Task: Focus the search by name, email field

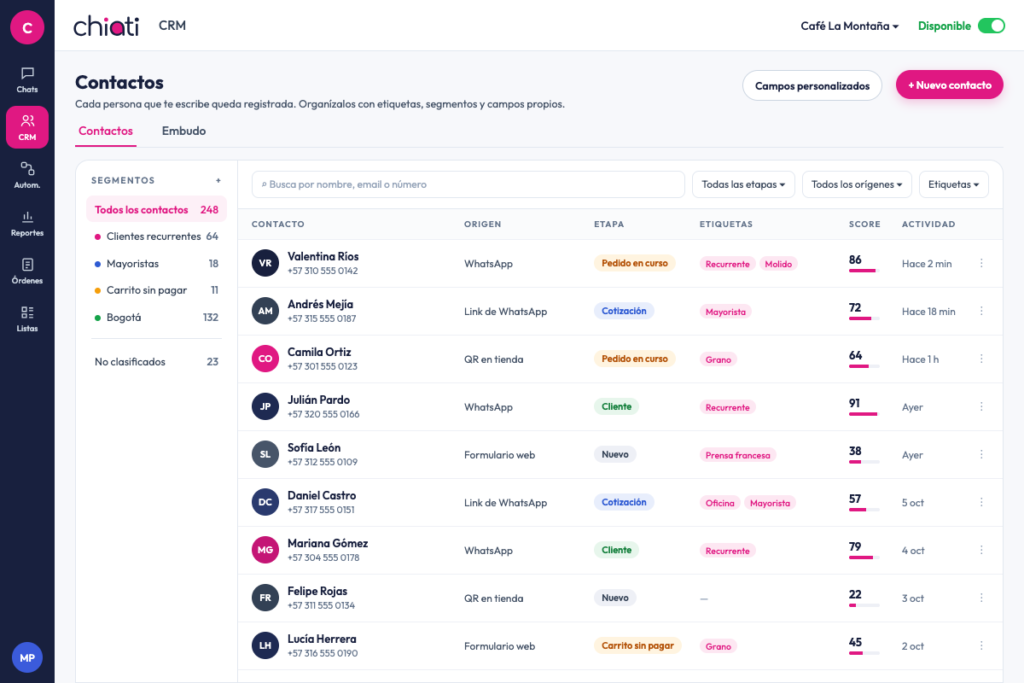Action: (468, 184)
